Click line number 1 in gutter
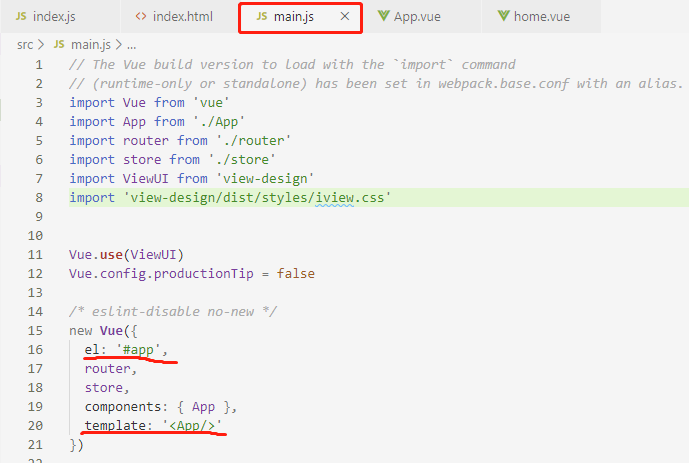Image resolution: width=689 pixels, height=463 pixels. (39, 65)
